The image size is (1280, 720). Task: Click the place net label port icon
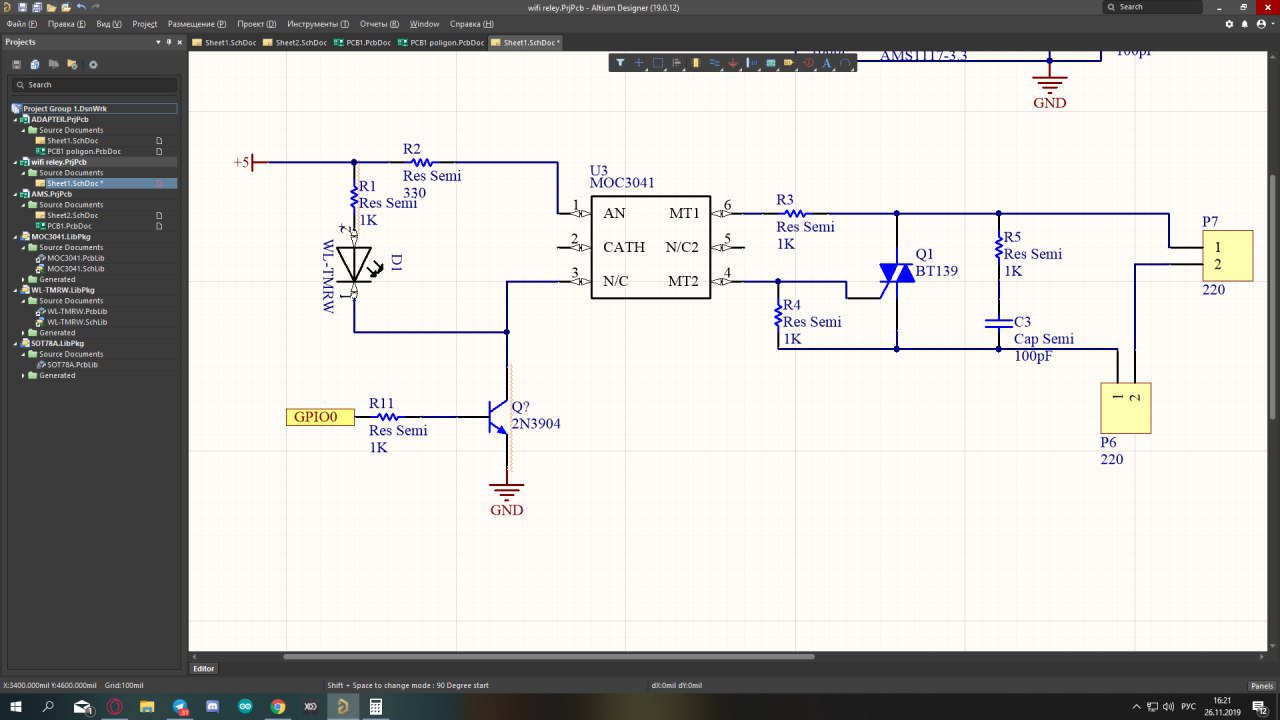[x=790, y=63]
